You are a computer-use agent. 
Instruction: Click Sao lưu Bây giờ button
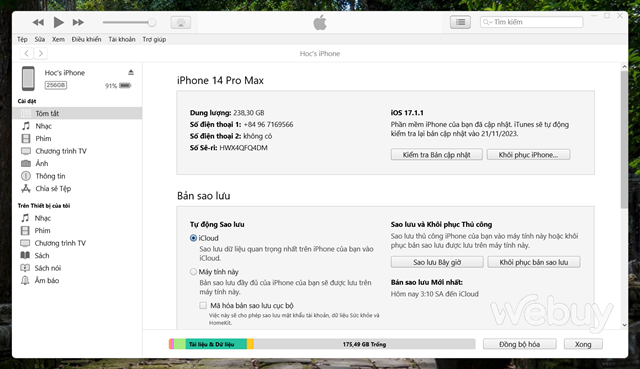[x=437, y=262]
